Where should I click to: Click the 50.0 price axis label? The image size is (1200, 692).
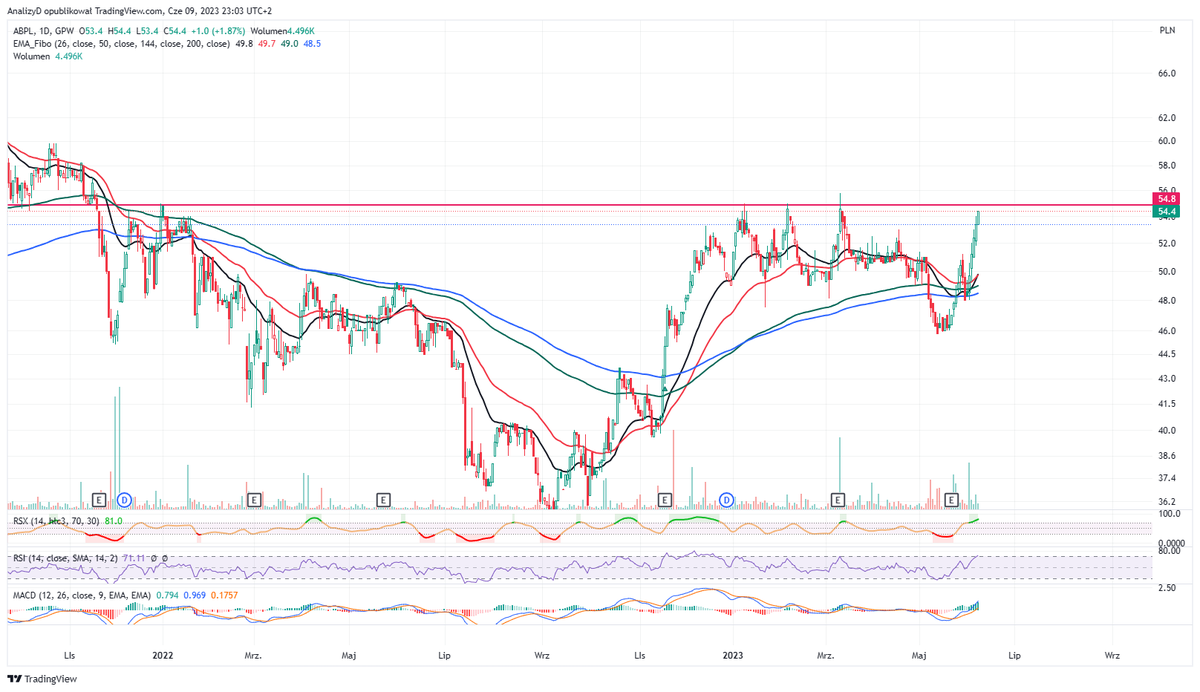(x=1166, y=271)
